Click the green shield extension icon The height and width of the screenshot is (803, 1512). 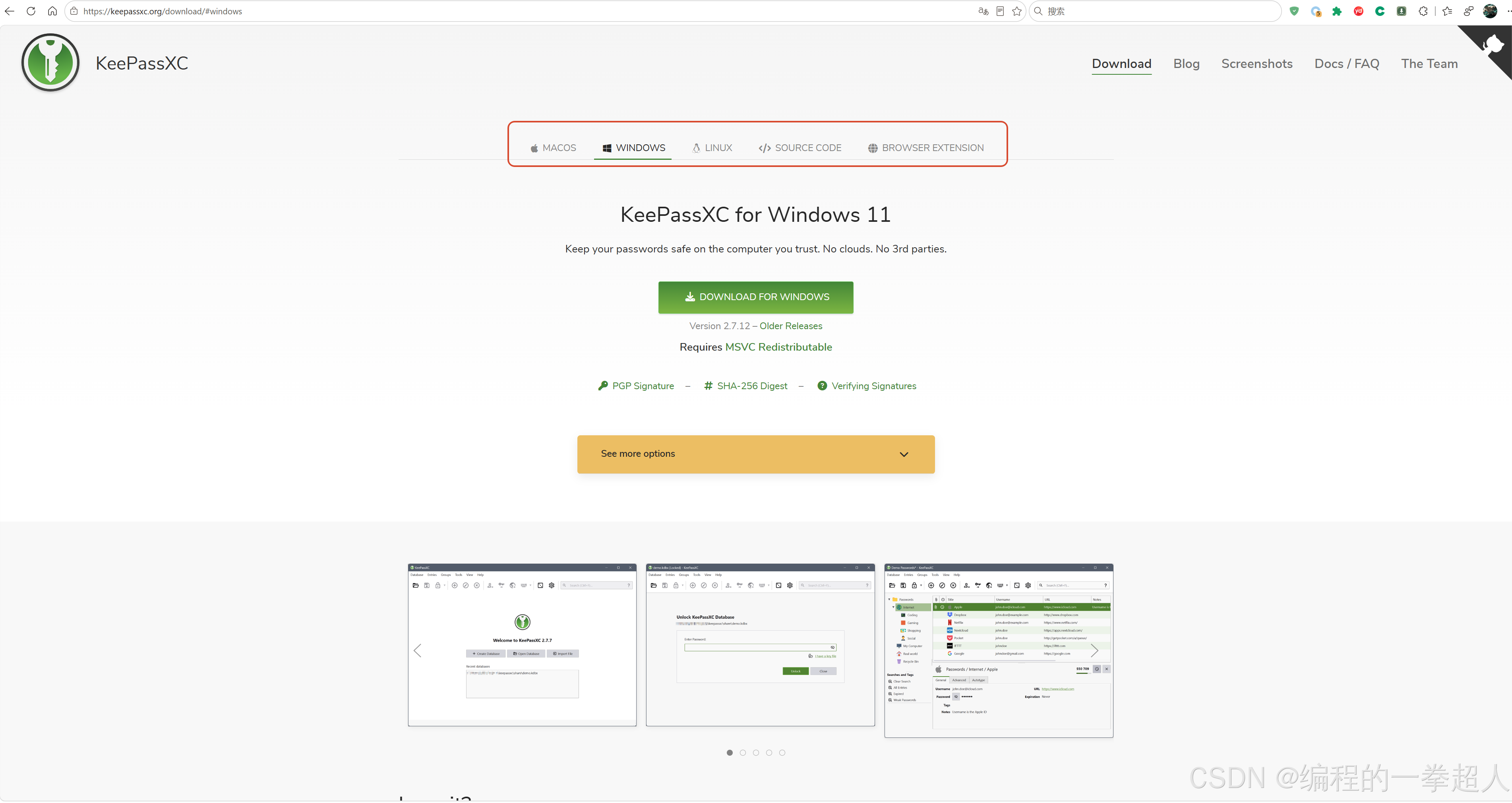[x=1294, y=11]
